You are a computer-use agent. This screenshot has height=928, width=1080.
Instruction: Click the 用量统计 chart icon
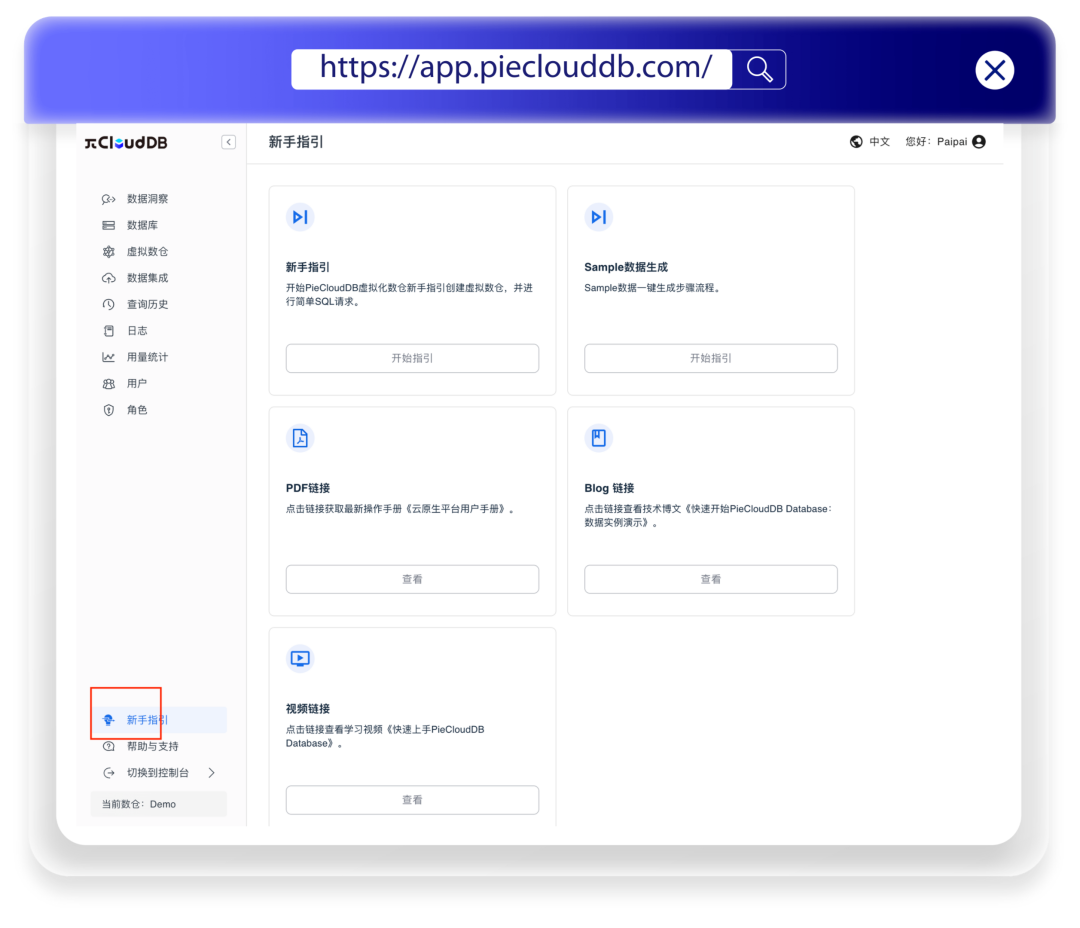[x=108, y=357]
